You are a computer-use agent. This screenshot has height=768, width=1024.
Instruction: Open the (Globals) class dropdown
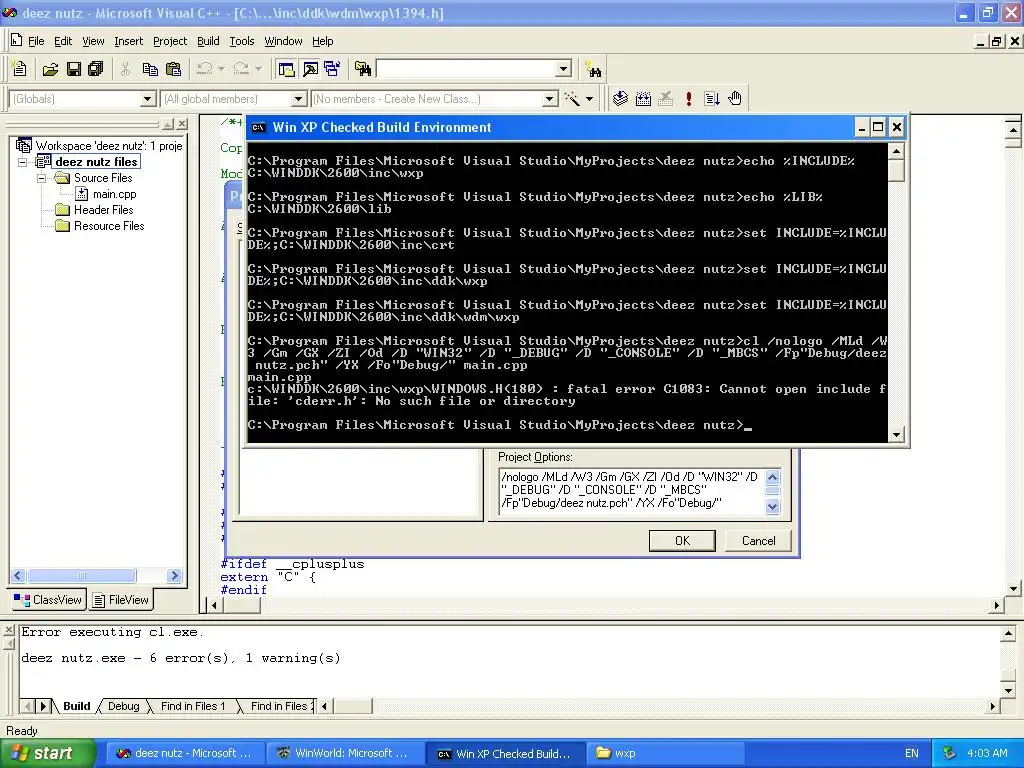pyautogui.click(x=148, y=99)
